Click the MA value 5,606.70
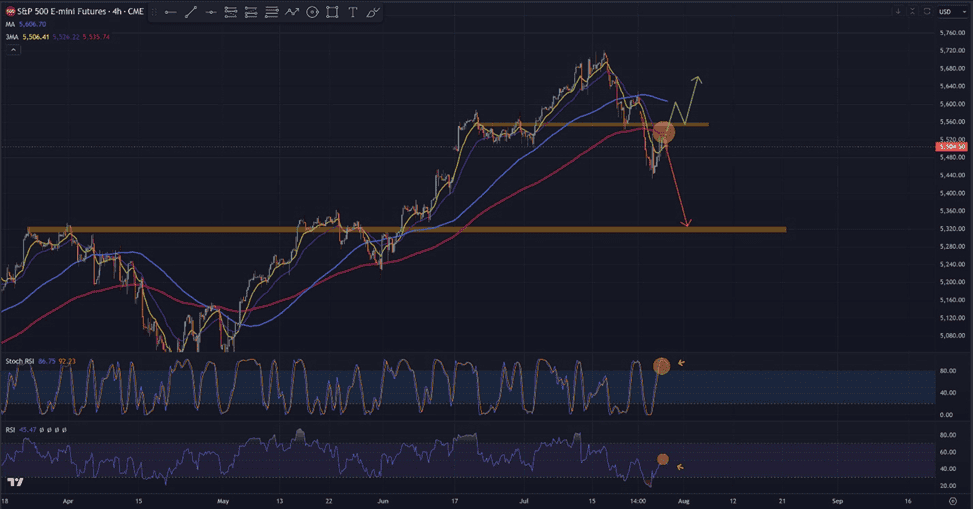This screenshot has height=509, width=973. coord(33,24)
